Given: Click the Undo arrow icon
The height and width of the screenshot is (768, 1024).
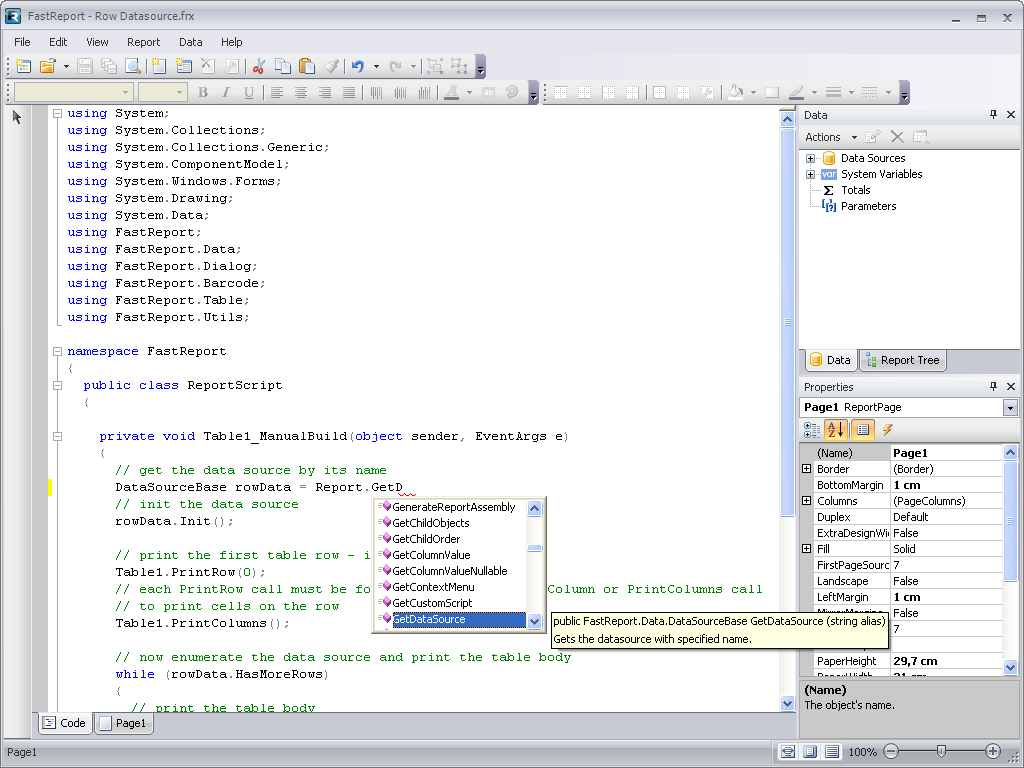Looking at the screenshot, I should [x=357, y=66].
